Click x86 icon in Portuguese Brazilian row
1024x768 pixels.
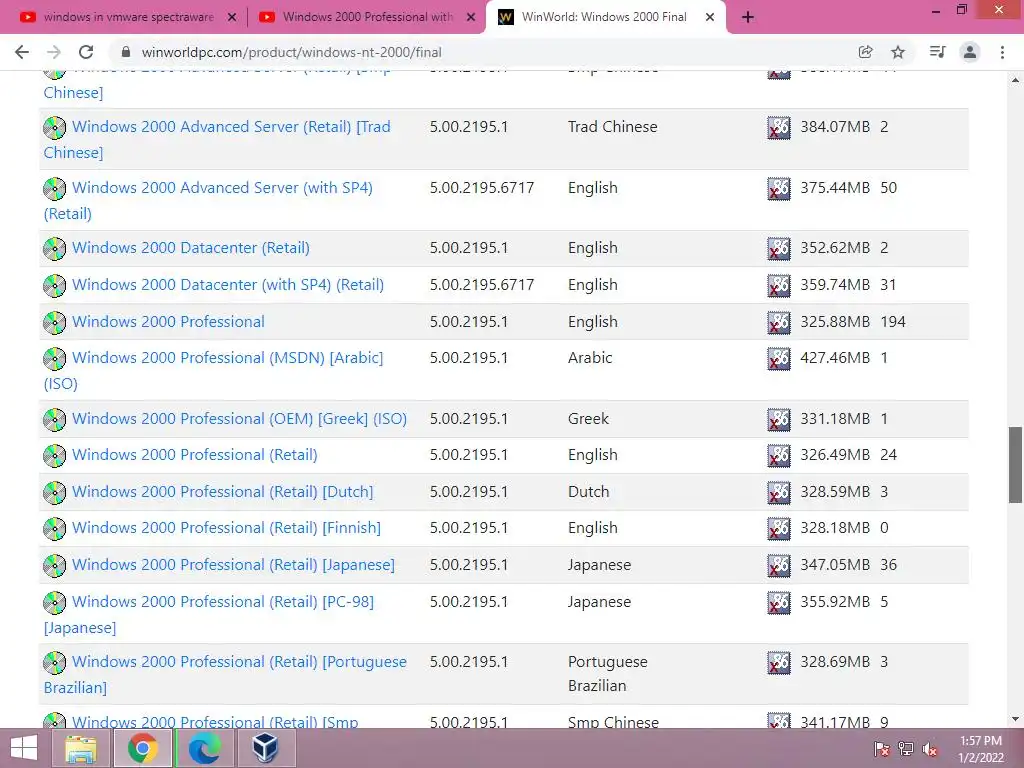coord(778,662)
